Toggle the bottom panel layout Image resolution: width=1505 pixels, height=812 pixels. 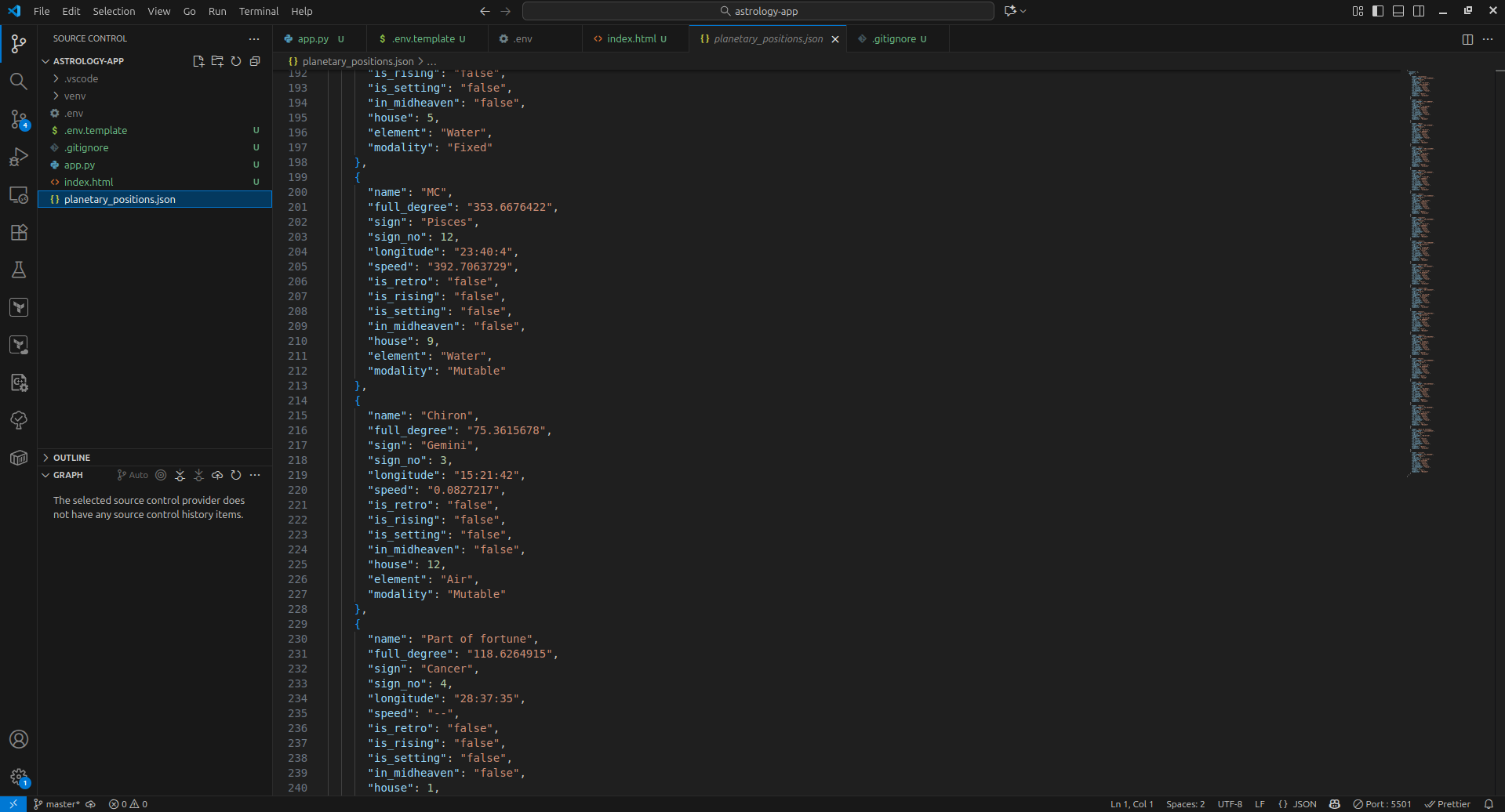[1398, 11]
